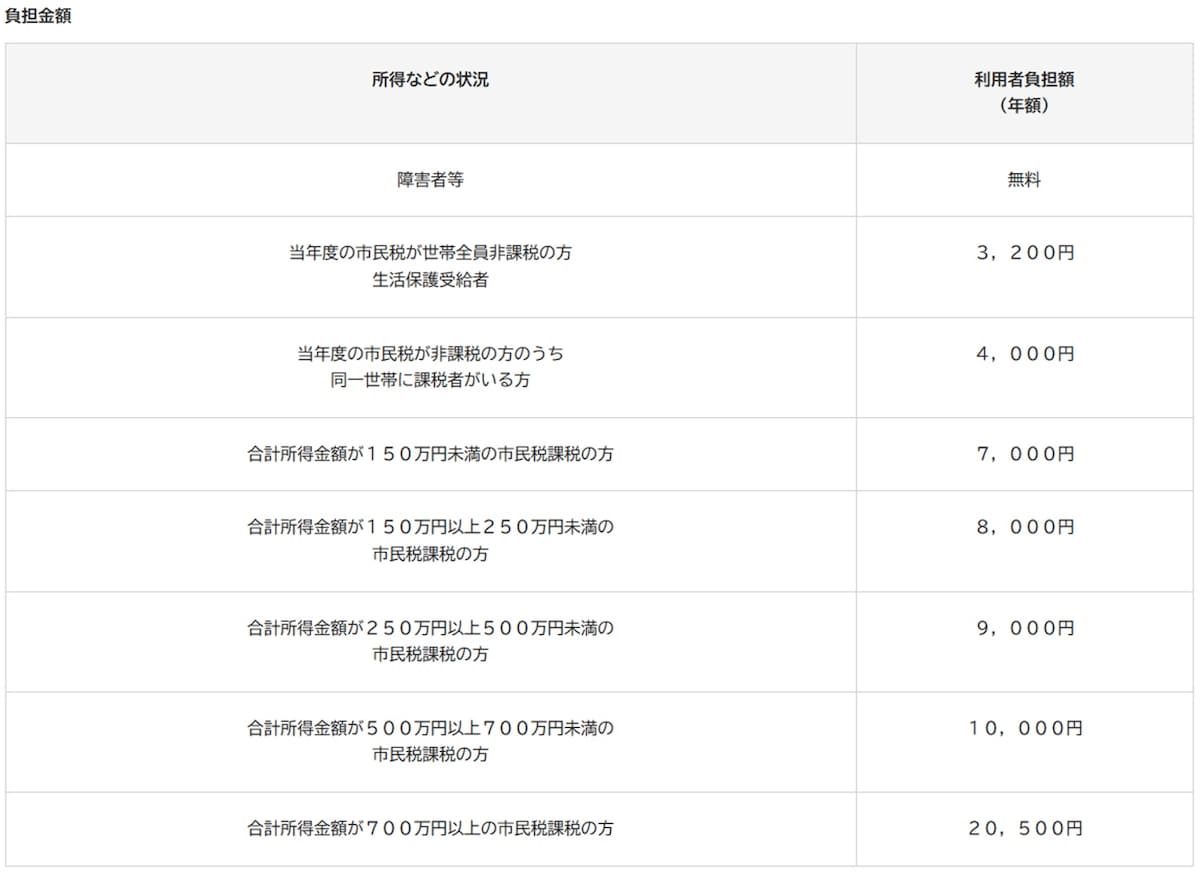
Task: Click the 8,000円 fee amount
Action: pos(1024,526)
